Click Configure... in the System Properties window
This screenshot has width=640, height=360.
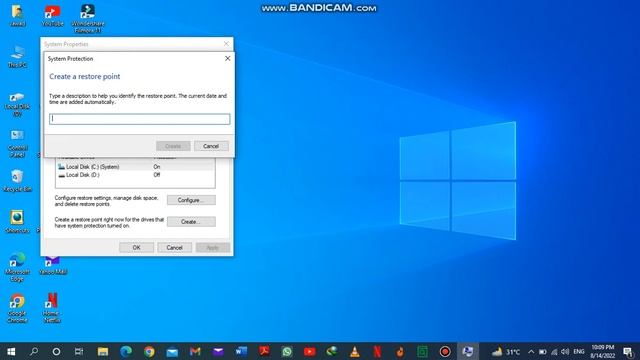tap(191, 200)
